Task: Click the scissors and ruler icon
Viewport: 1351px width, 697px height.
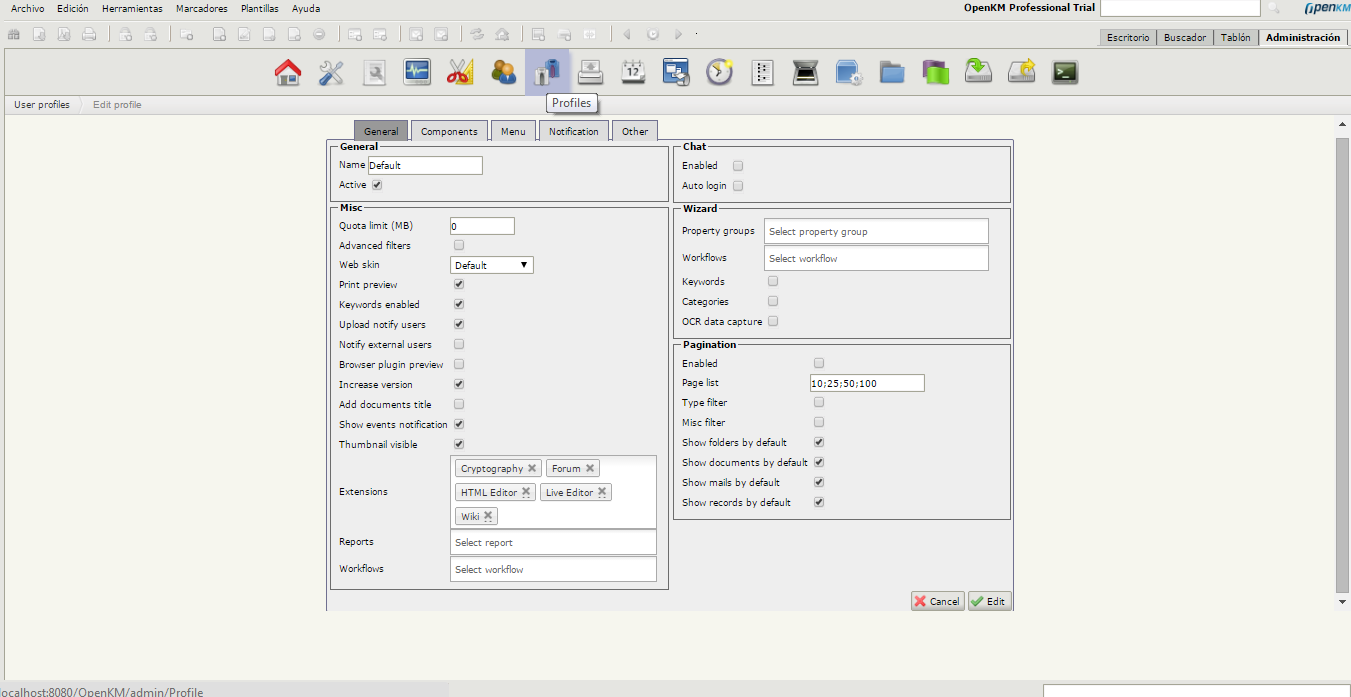Action: pos(460,72)
